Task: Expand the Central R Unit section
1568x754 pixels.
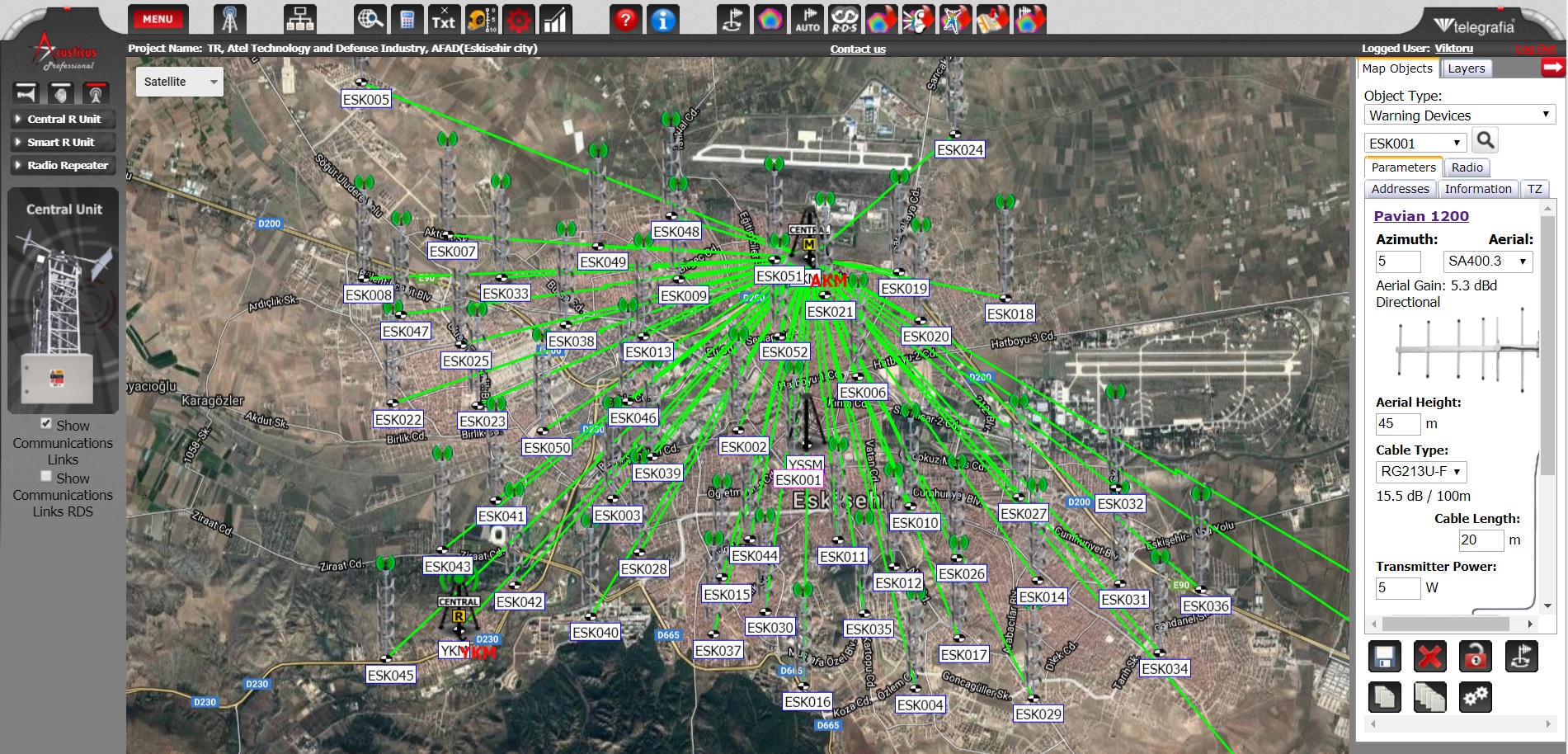Action: click(63, 119)
